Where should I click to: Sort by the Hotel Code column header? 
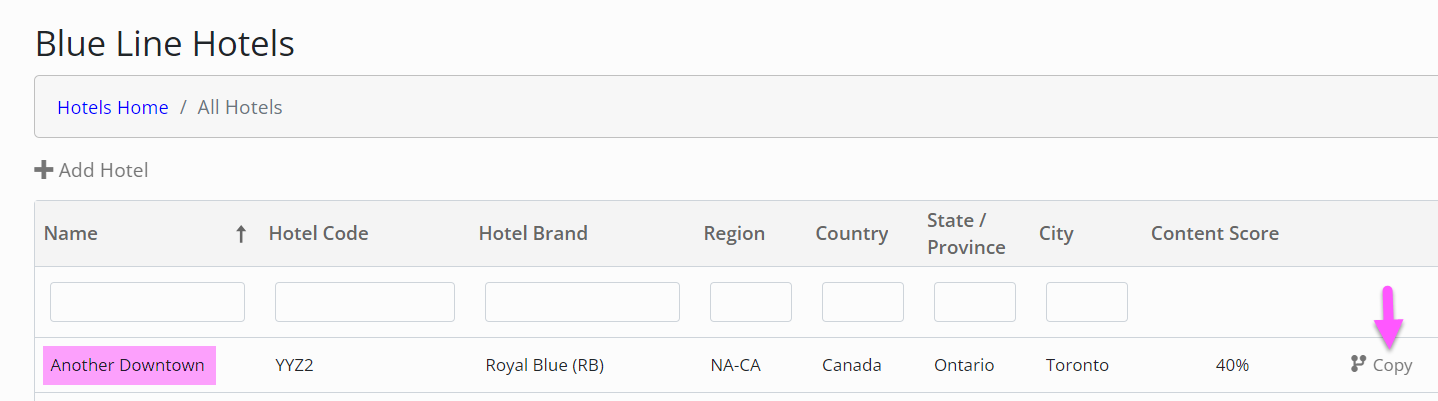319,234
